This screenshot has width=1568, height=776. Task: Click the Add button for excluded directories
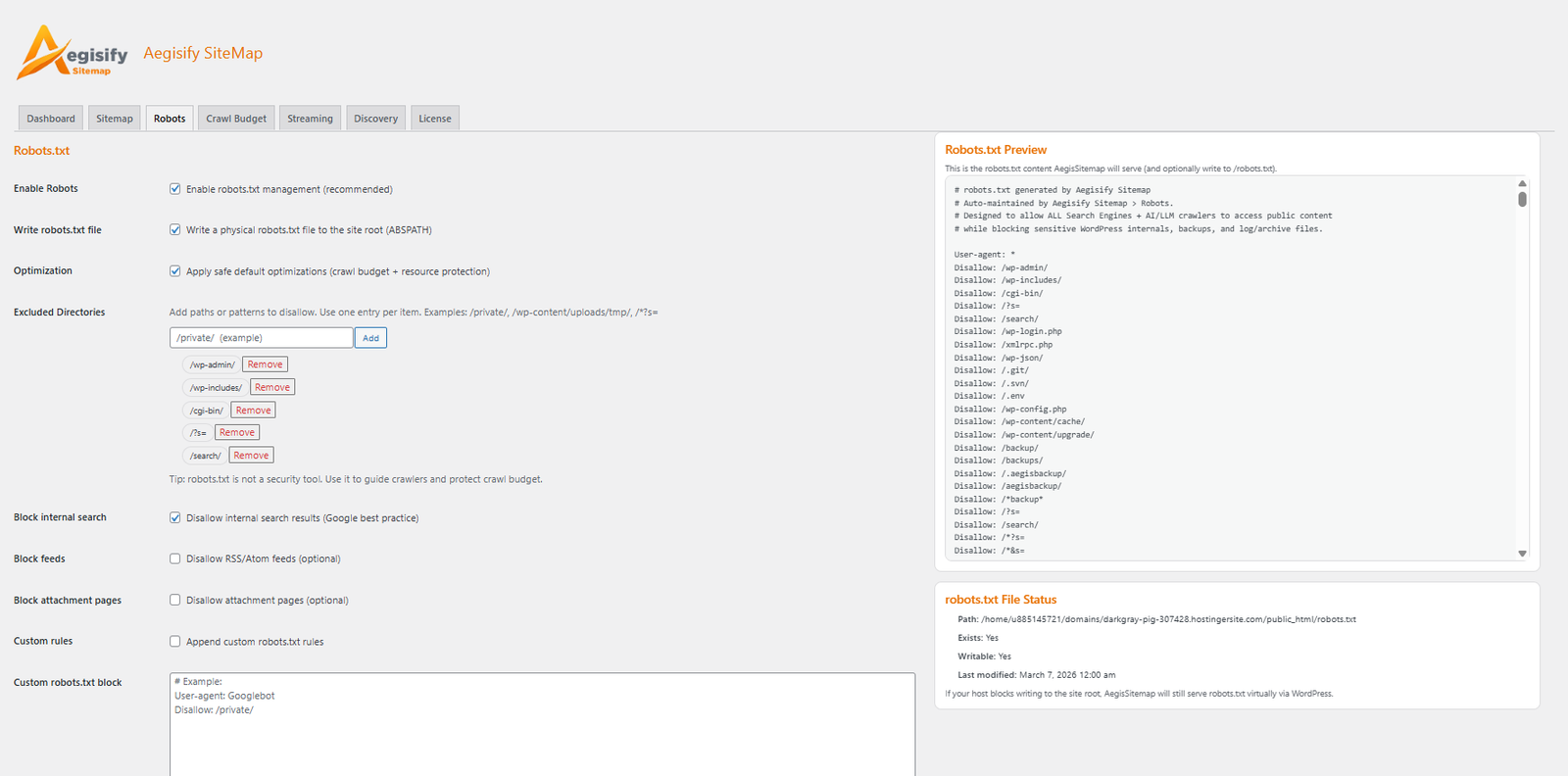pyautogui.click(x=370, y=338)
